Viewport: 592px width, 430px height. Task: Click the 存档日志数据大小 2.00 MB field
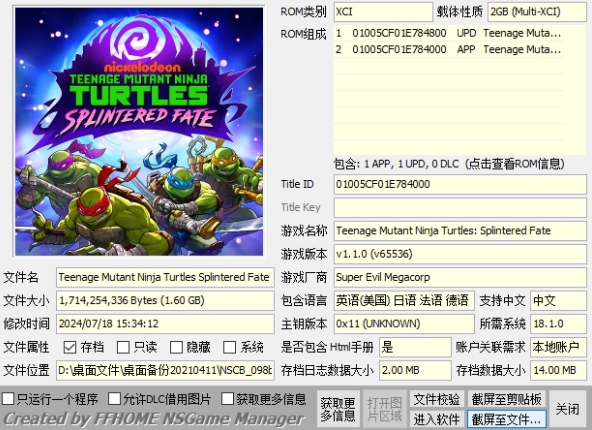pos(415,370)
